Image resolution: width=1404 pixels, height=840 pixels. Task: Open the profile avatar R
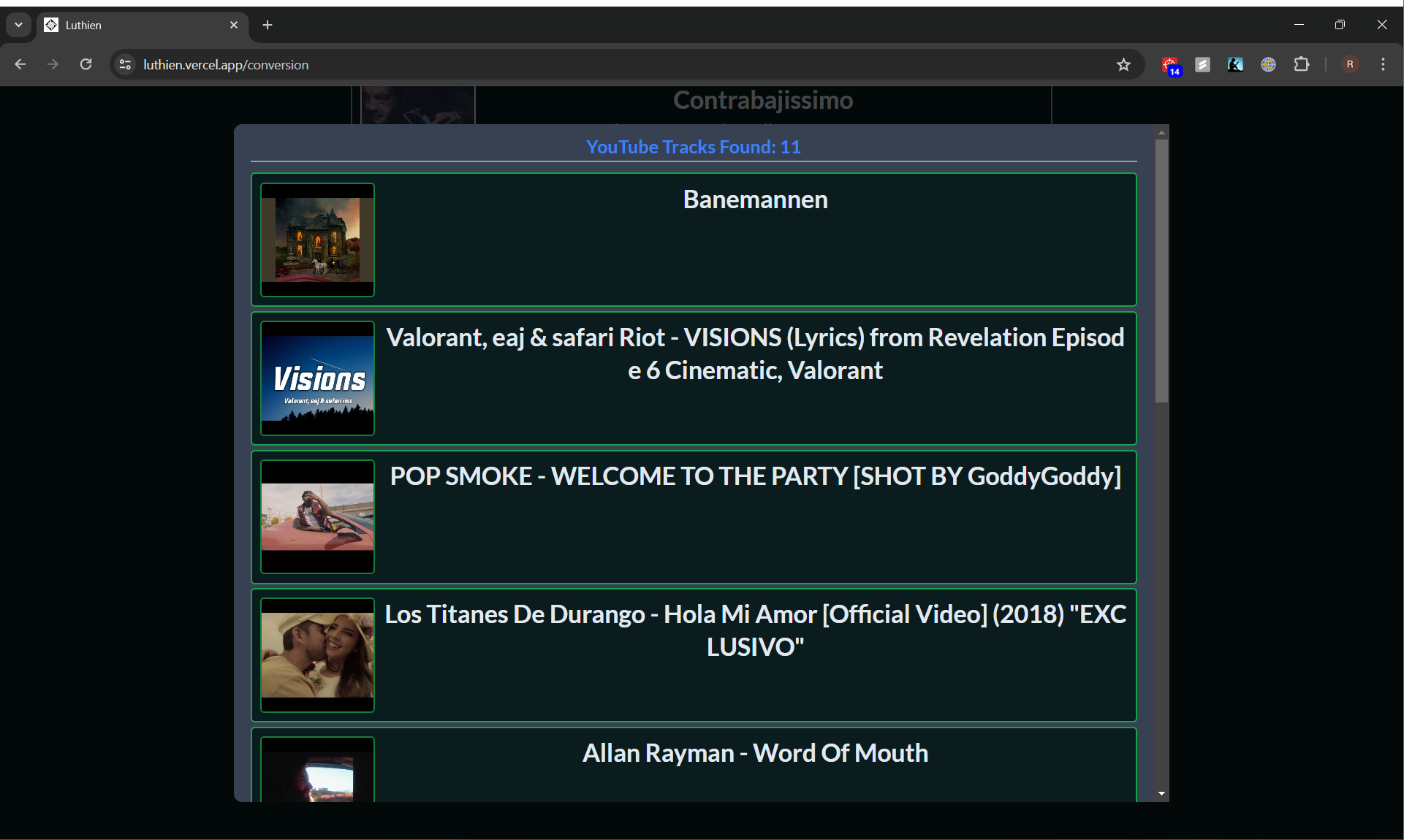[1350, 64]
